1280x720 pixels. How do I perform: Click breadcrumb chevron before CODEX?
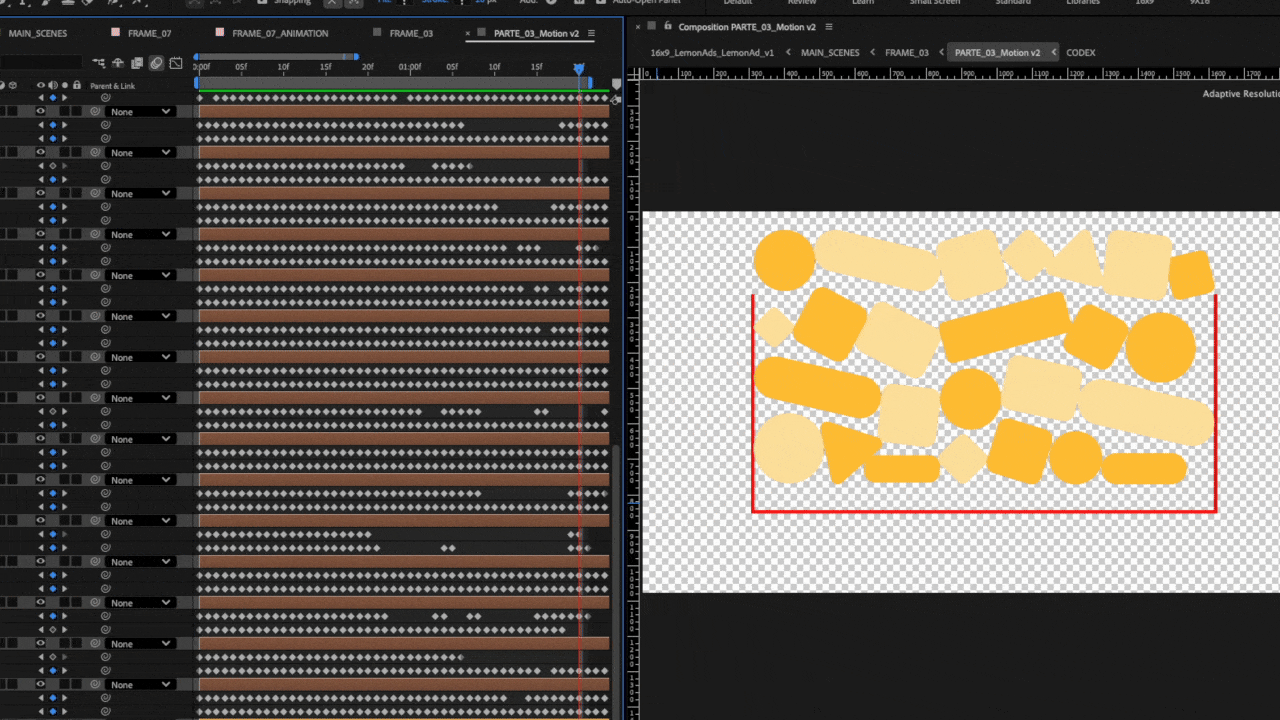tap(1054, 52)
